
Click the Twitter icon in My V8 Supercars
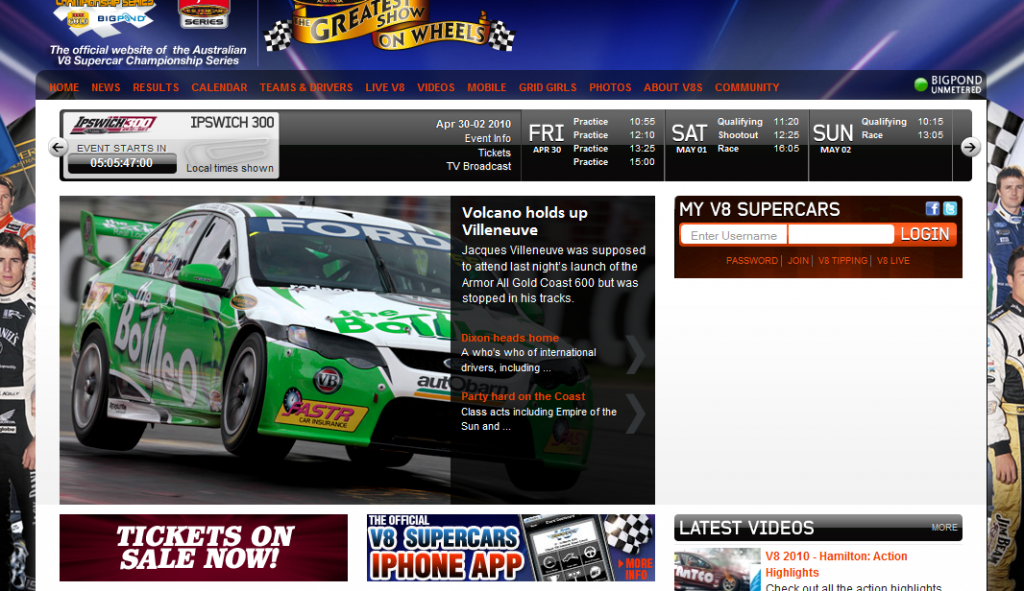point(950,208)
